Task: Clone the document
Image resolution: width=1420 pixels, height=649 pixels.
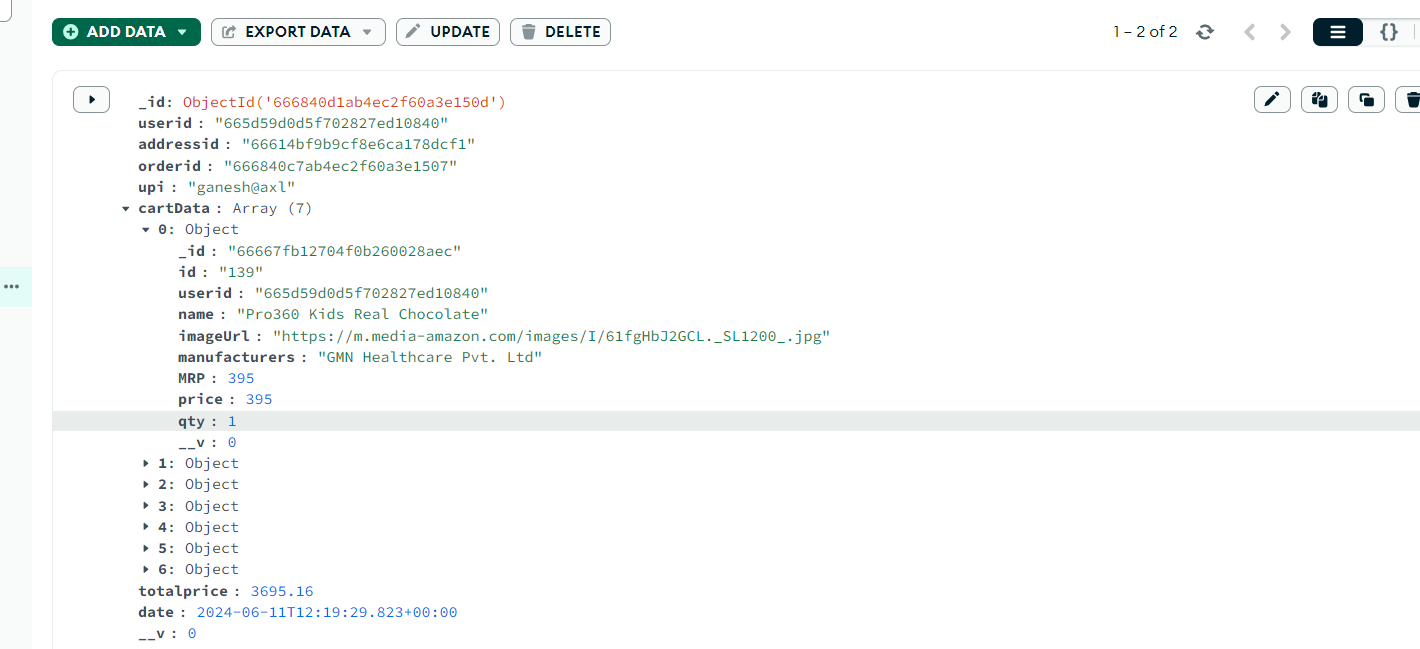Action: (x=1366, y=99)
